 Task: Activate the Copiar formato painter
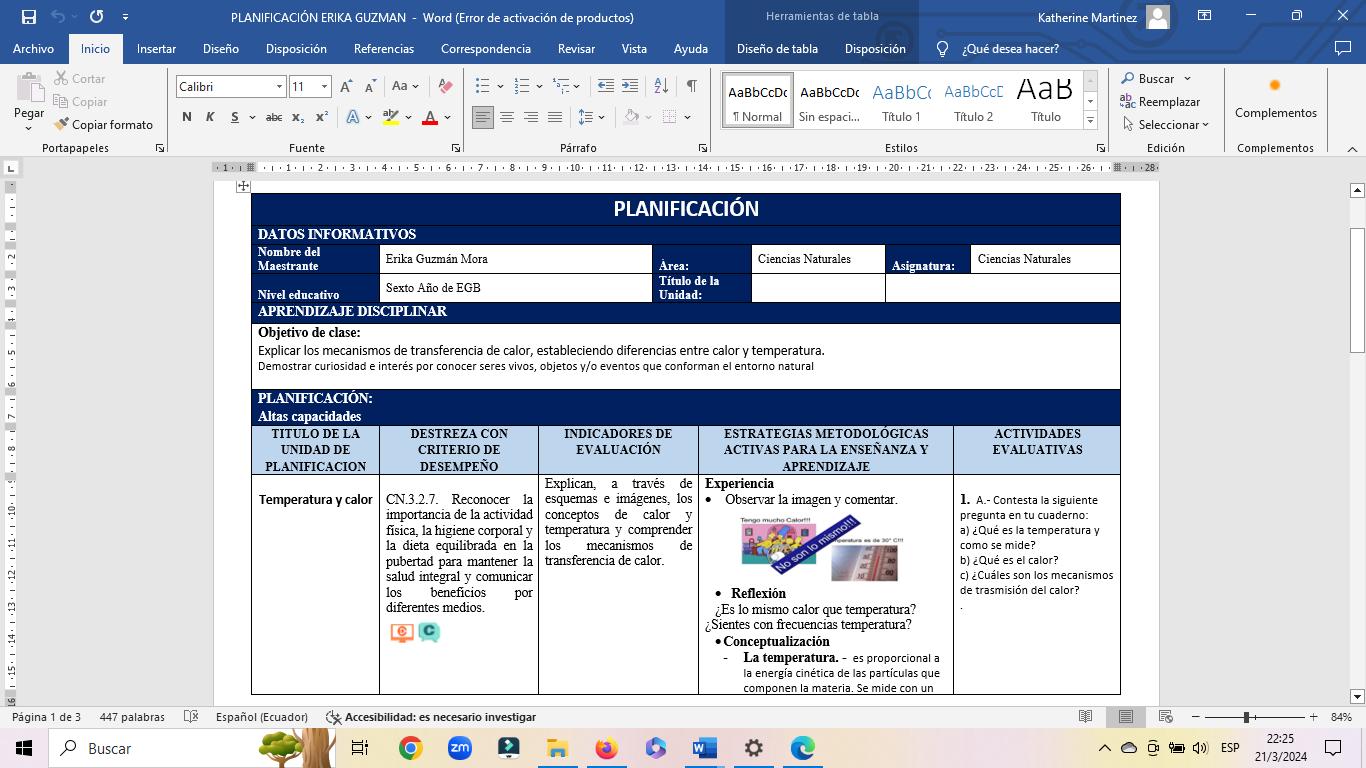coord(104,125)
